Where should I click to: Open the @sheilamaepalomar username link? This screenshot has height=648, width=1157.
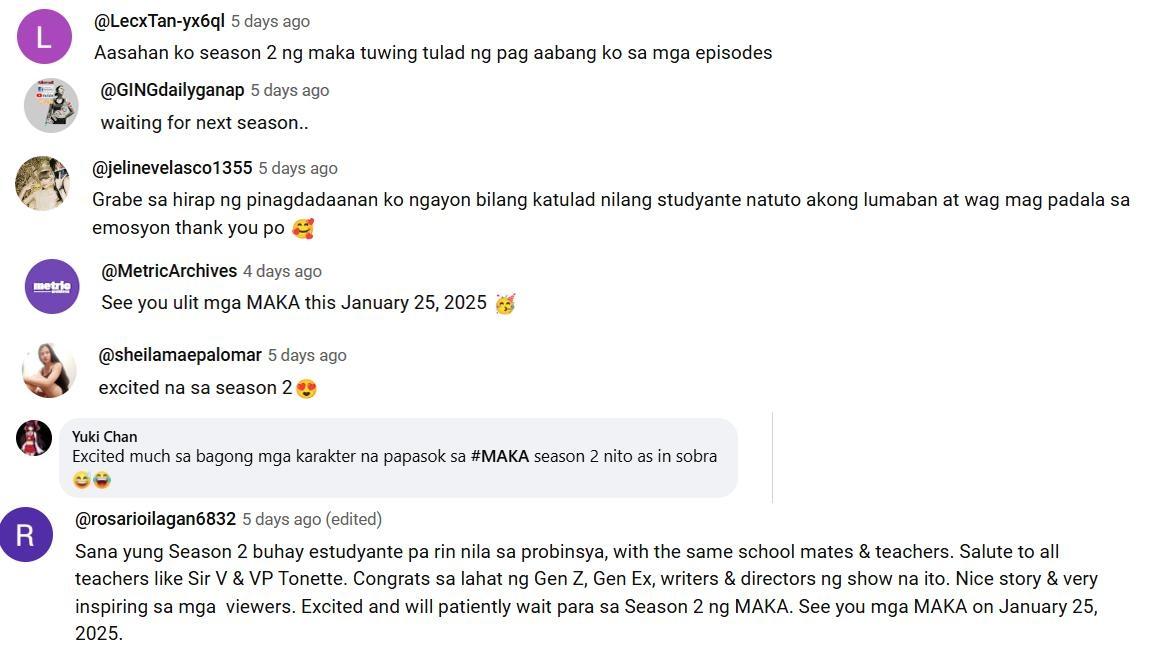pos(180,355)
